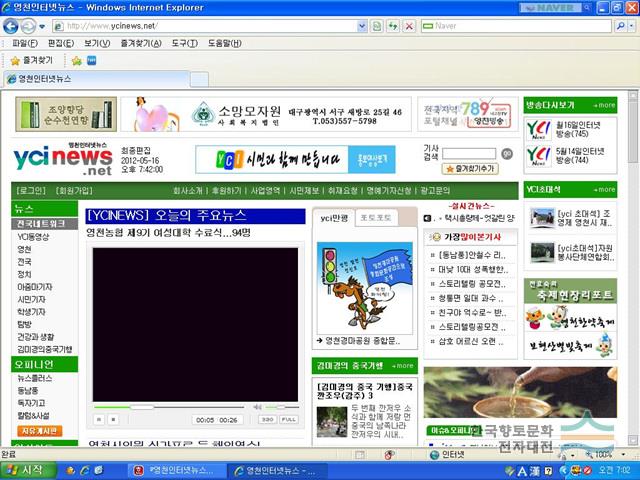Click the Naver search box
Screen dimensions: 640x480
point(516,26)
